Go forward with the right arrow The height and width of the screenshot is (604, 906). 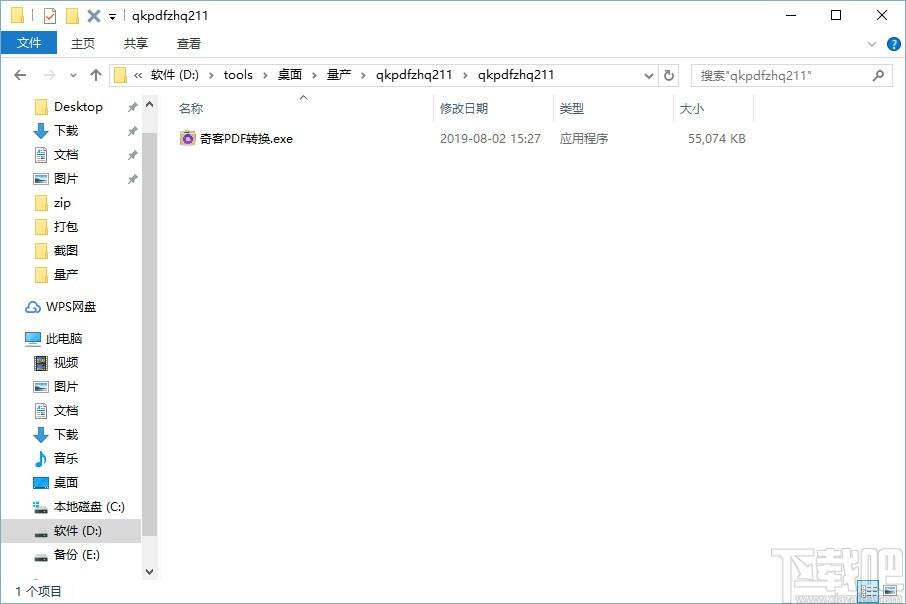coord(50,75)
